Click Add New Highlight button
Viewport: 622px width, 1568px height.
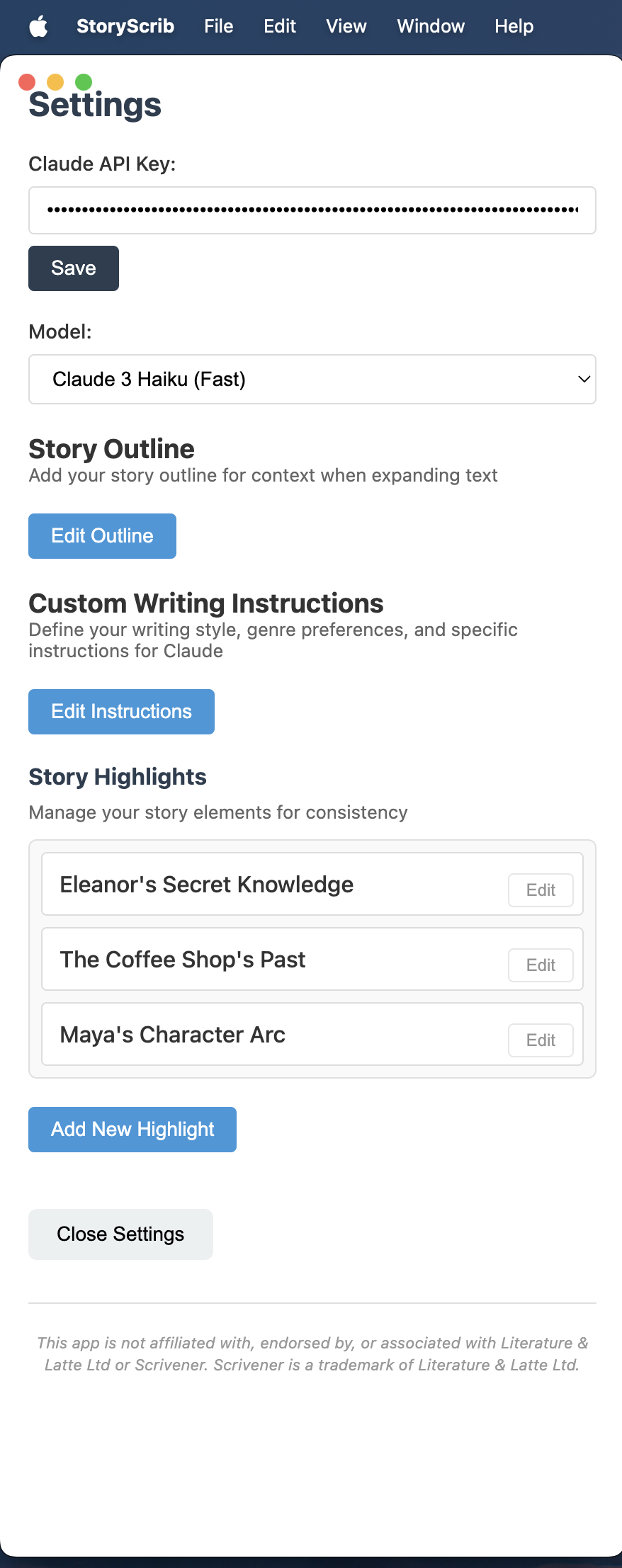pyautogui.click(x=132, y=1130)
